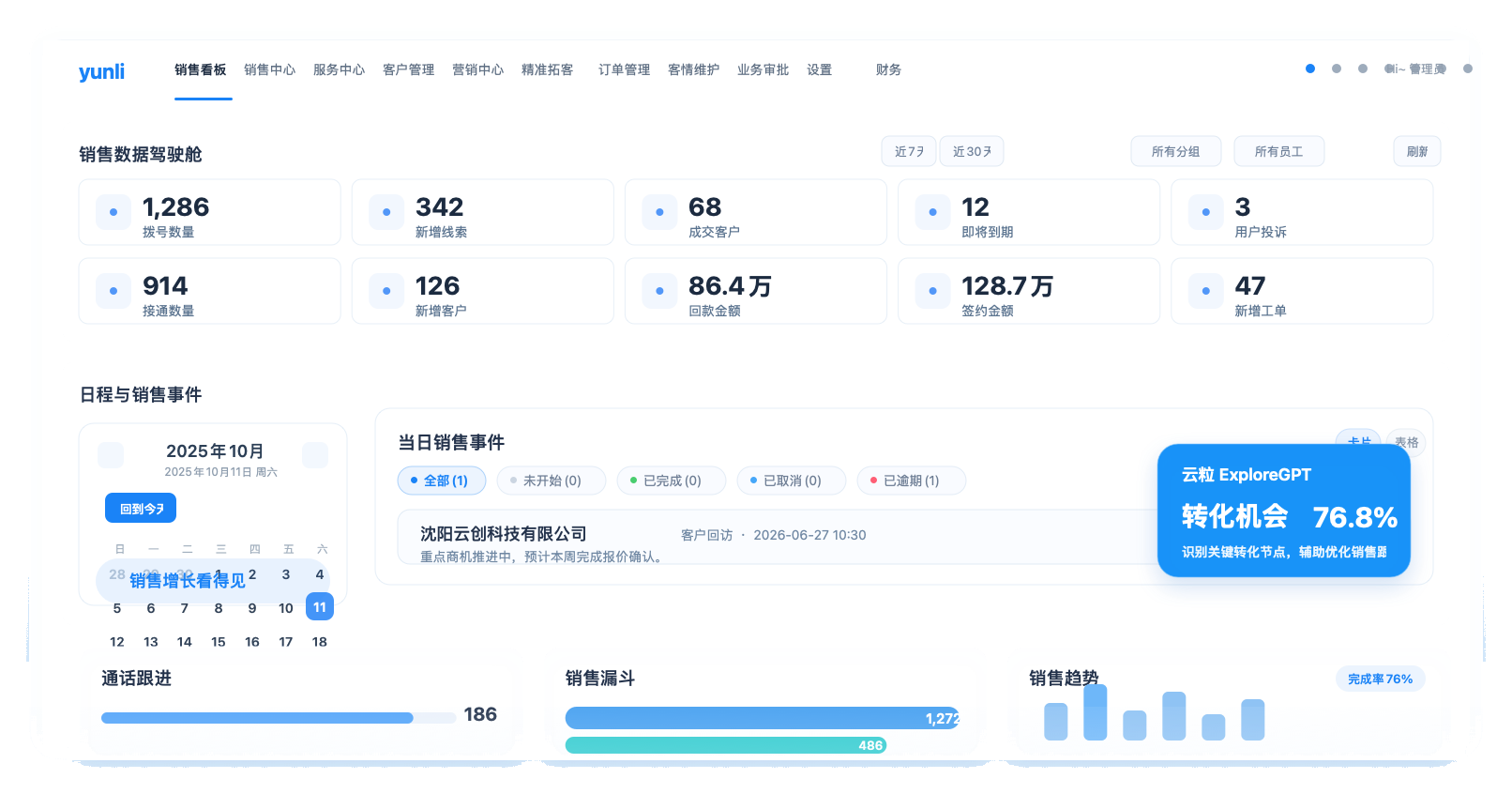Click the 完成率76% badge

coord(1380,679)
